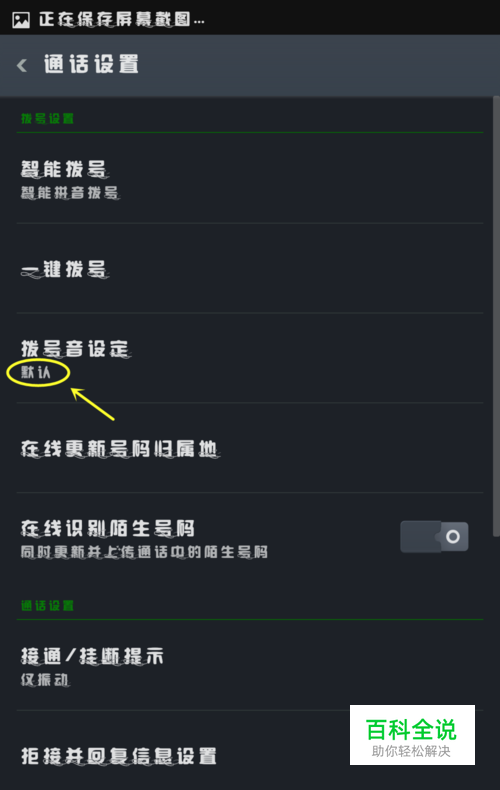The height and width of the screenshot is (790, 500).
Task: Tap 正在保存屏幕截图 notification text
Action: point(121,20)
